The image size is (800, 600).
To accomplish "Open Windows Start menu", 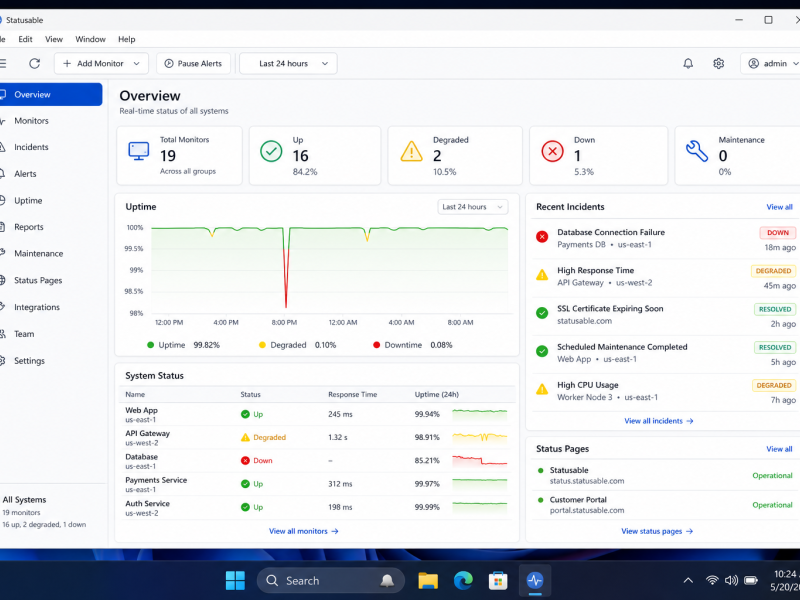I will (235, 581).
